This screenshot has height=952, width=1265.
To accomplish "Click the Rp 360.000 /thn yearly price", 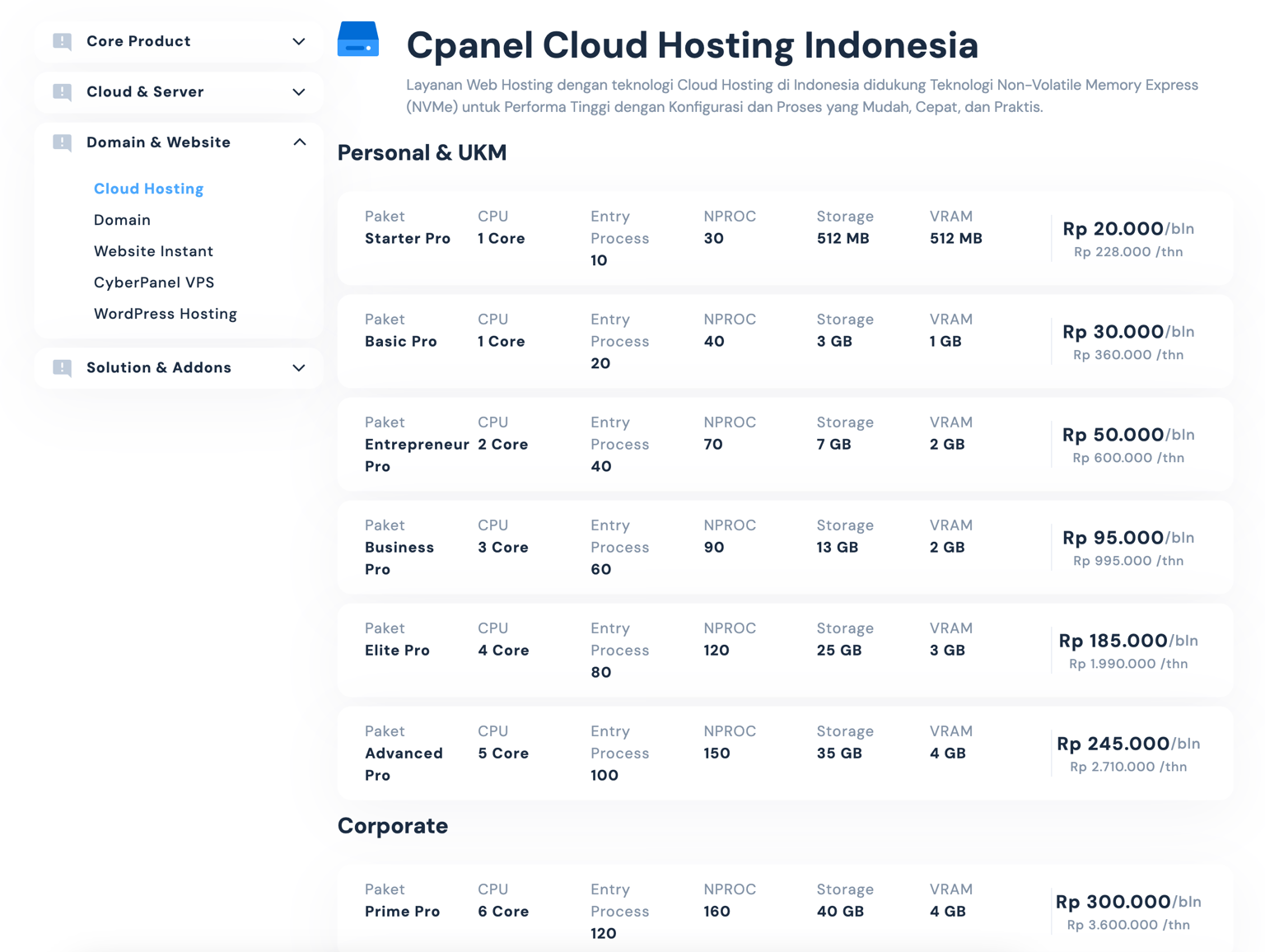I will point(1128,355).
